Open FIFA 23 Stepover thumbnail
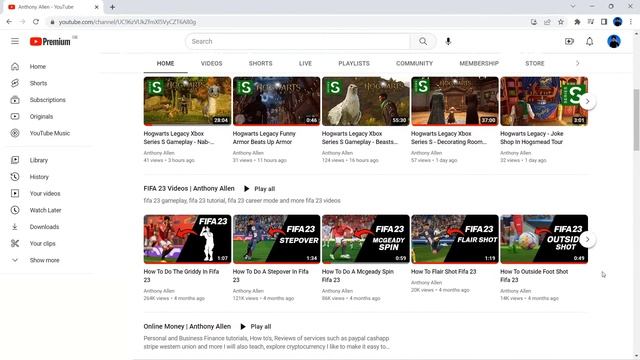The height and width of the screenshot is (360, 640). tap(276, 239)
